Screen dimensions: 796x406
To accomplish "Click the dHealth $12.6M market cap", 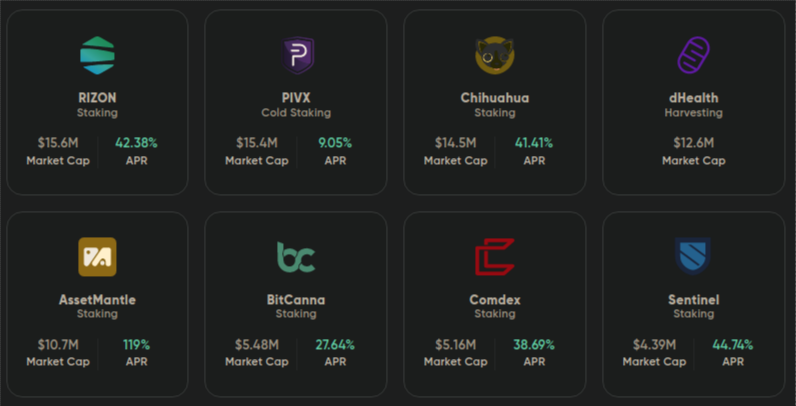I will 693,143.
